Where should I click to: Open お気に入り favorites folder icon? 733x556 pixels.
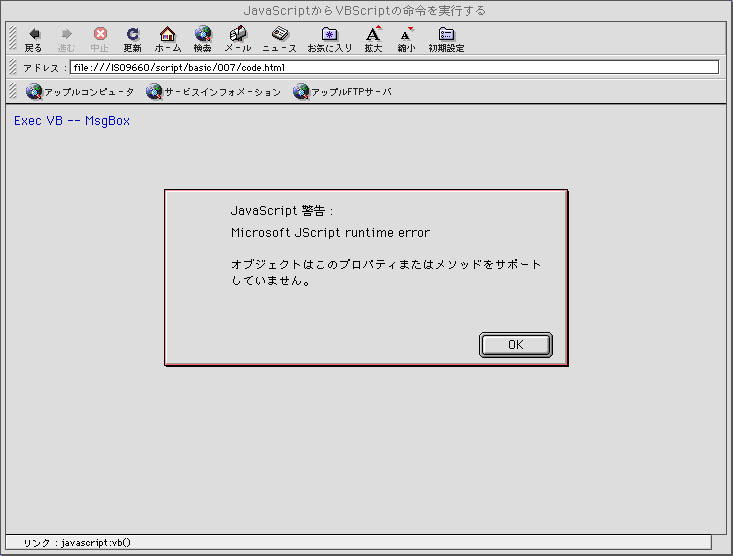pyautogui.click(x=330, y=39)
